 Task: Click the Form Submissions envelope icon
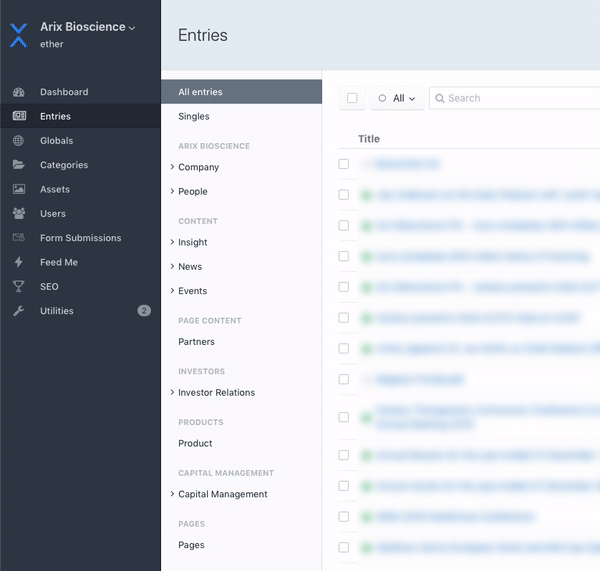(19, 238)
